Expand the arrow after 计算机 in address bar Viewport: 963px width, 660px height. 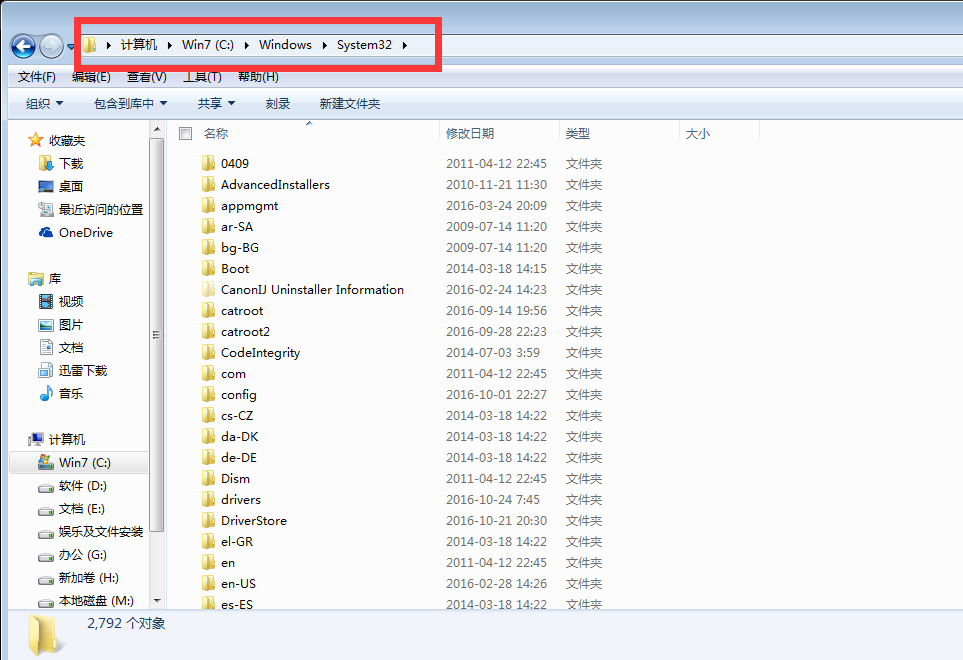point(170,45)
